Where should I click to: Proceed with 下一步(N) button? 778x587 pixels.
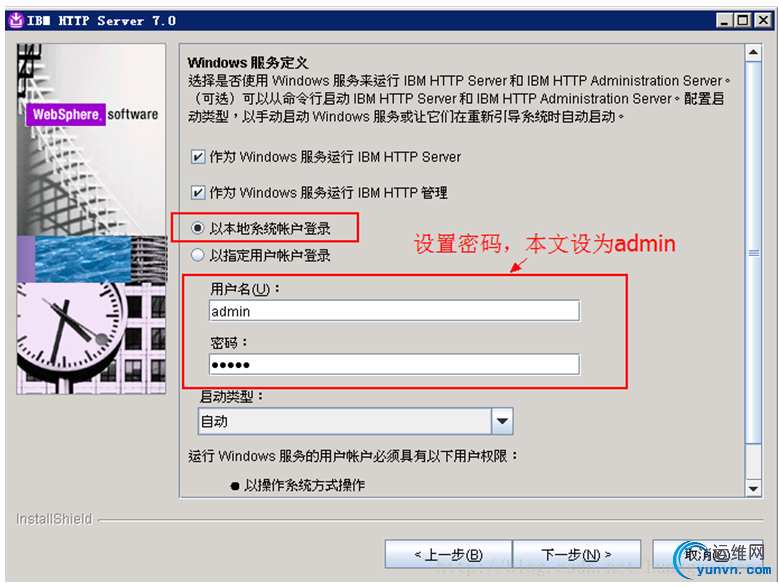click(x=576, y=554)
